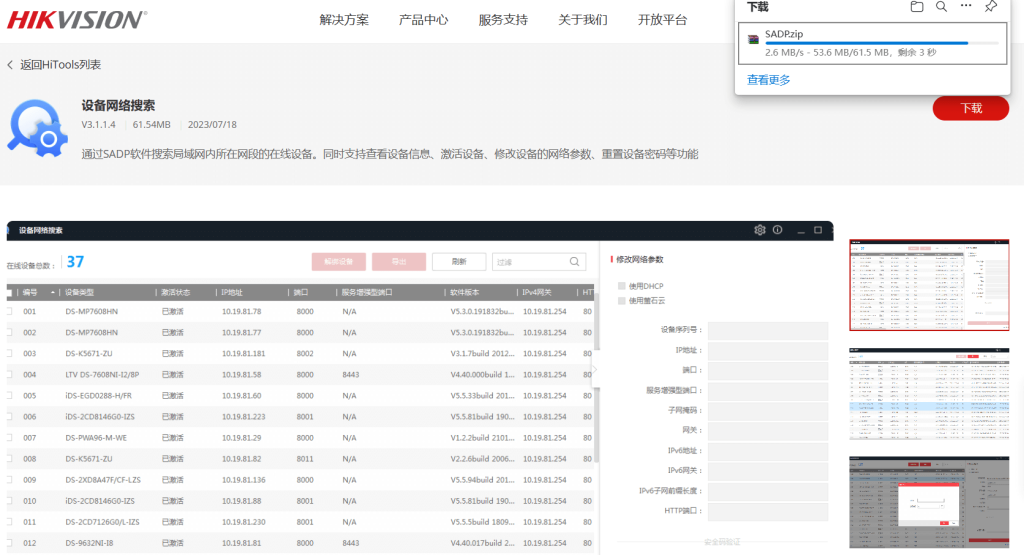This screenshot has height=555, width=1024.
Task: Pin the downloads popup with pin icon
Action: (991, 7)
